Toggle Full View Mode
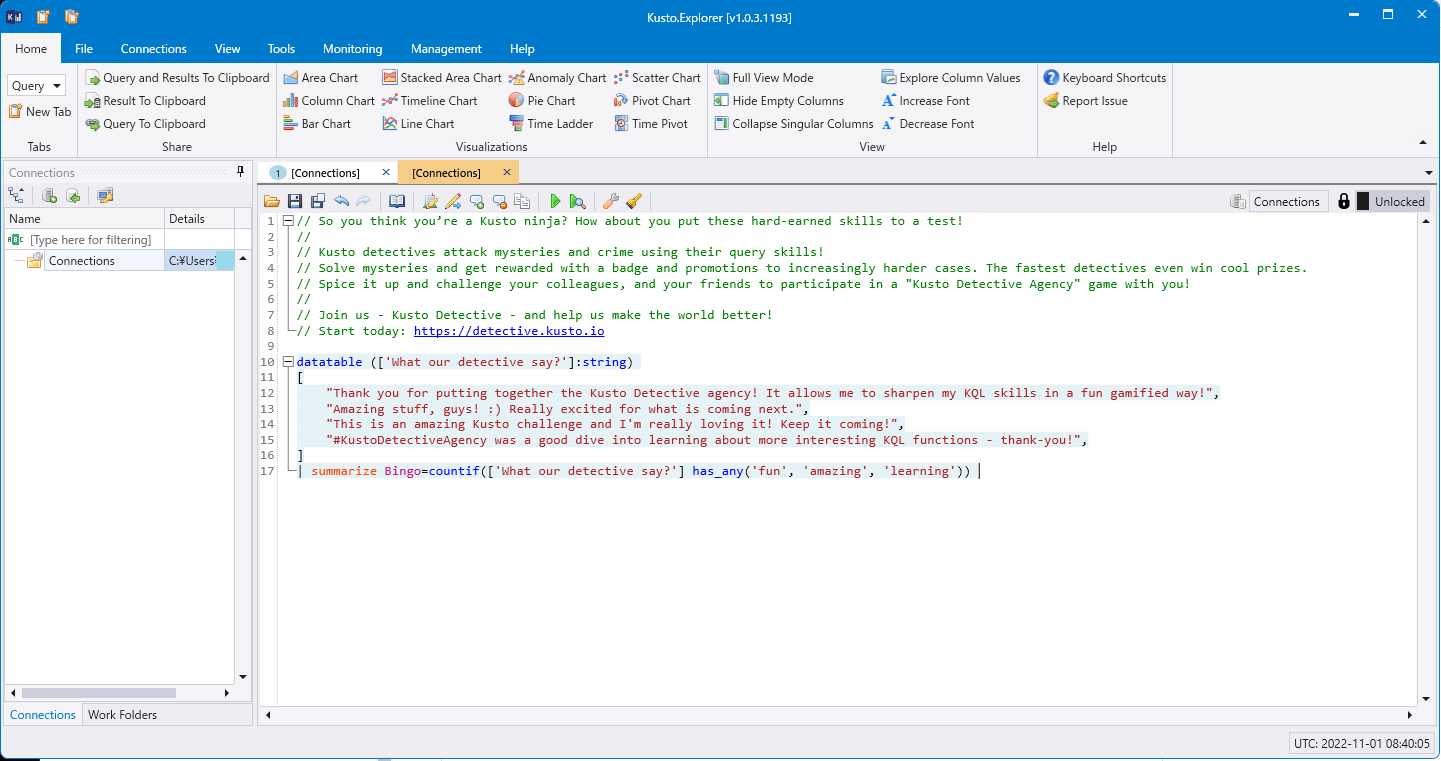This screenshot has height=761, width=1441. pyautogui.click(x=763, y=77)
